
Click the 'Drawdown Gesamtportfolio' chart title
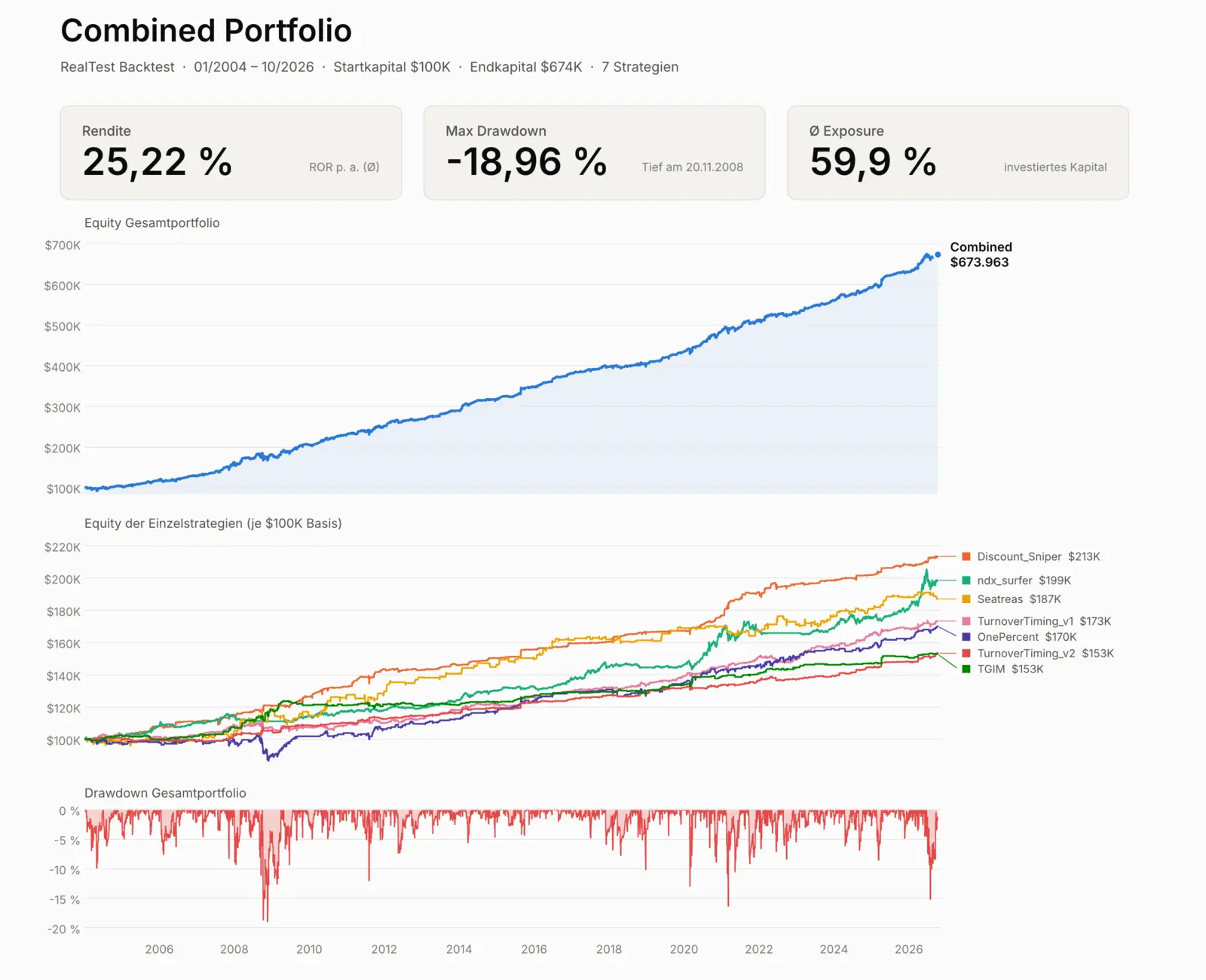(x=165, y=793)
